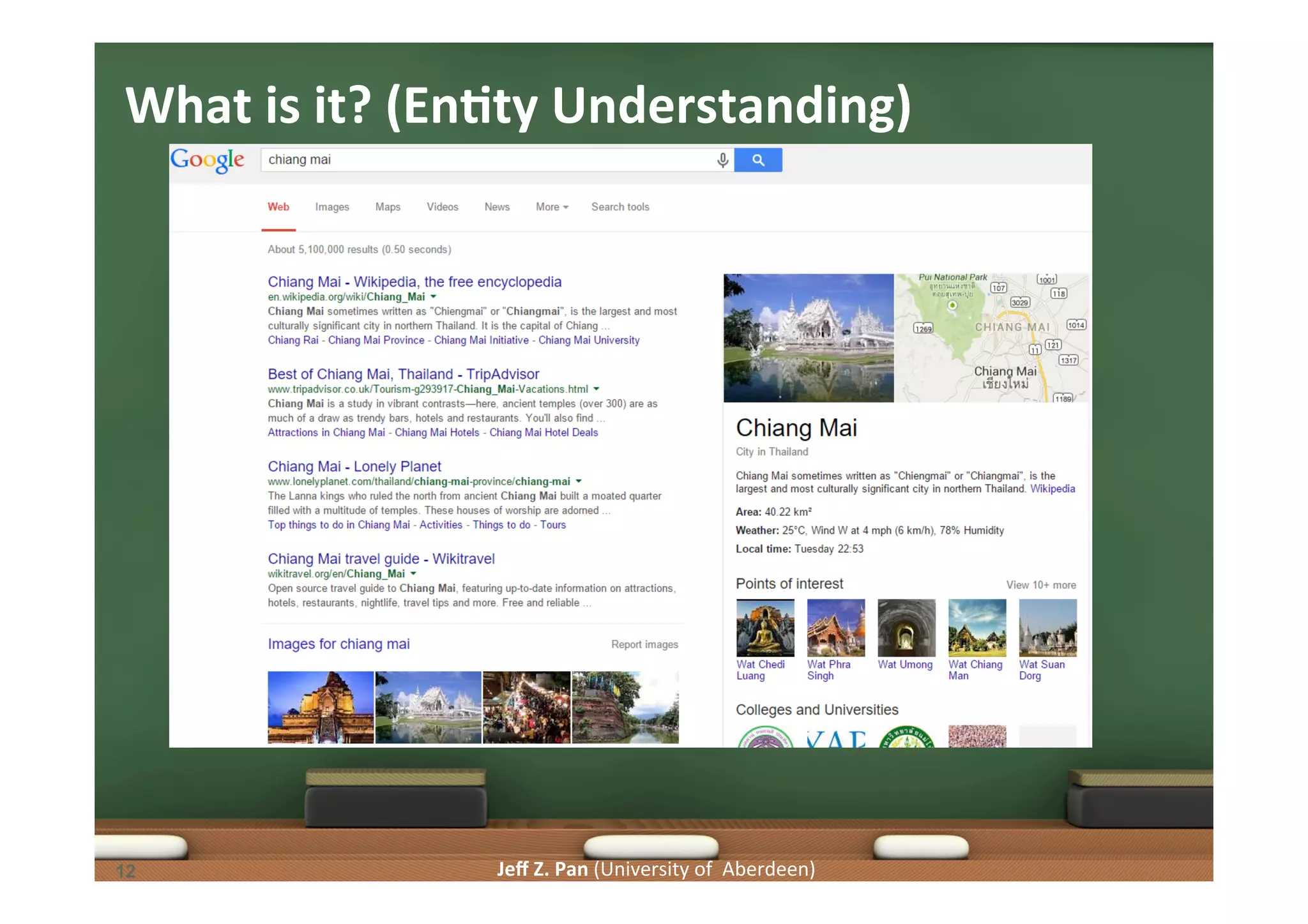1308x924 pixels.
Task: Click View 10+ more points of interest
Action: tap(1041, 585)
